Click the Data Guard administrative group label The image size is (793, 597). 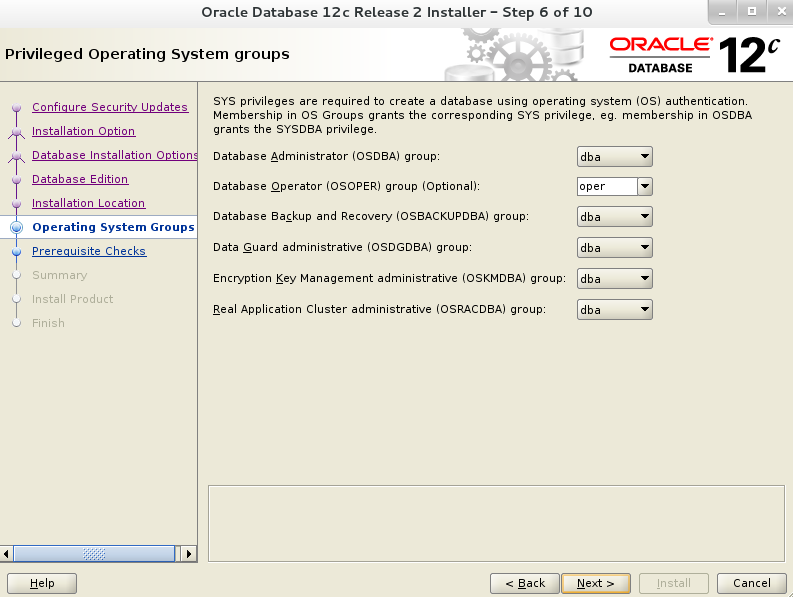tap(342, 247)
